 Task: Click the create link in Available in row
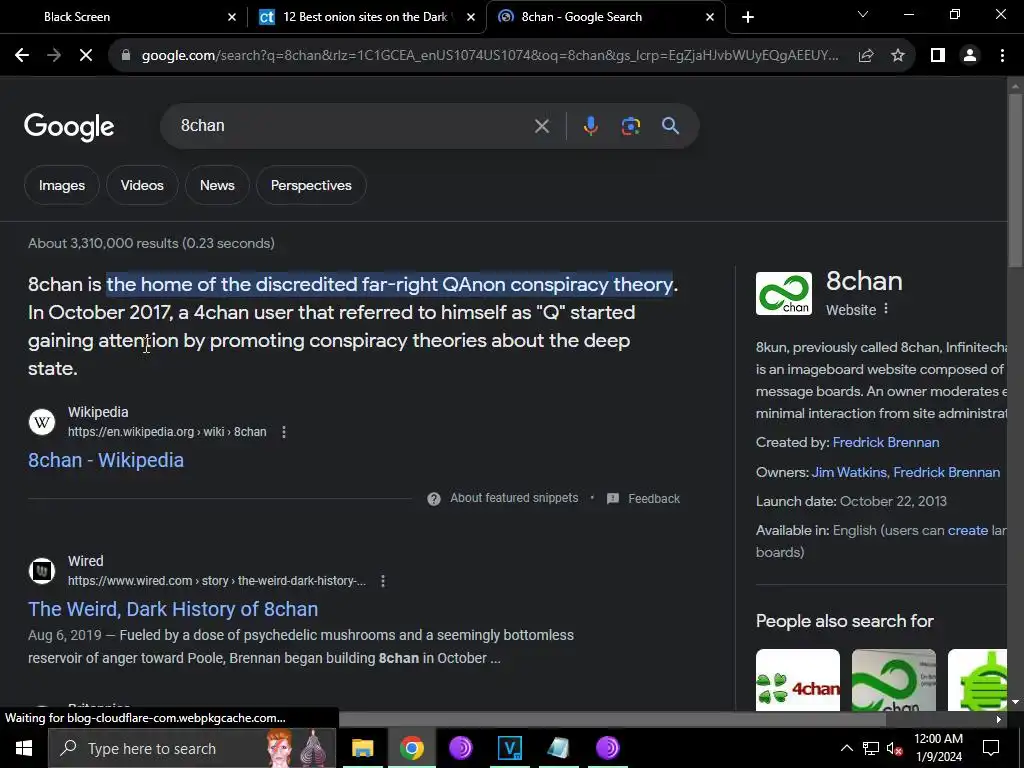pyautogui.click(x=967, y=530)
